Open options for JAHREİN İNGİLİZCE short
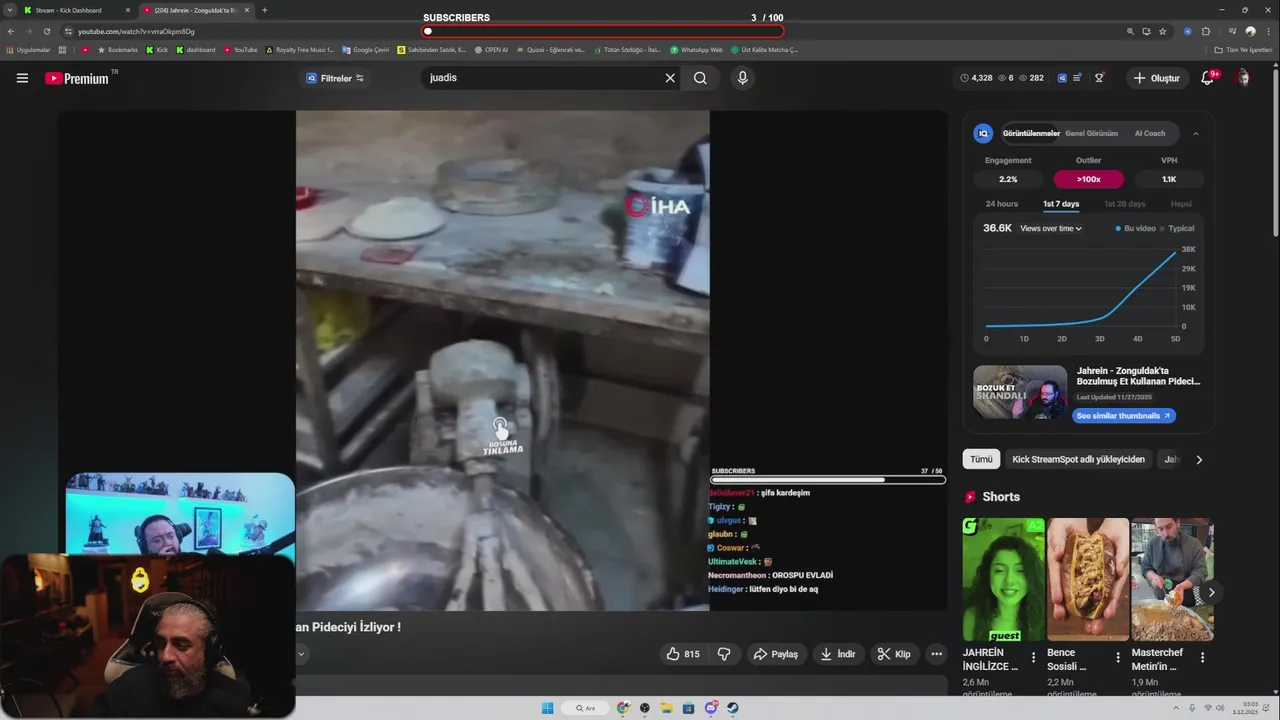Screen dimensions: 1280x720 1034,658
